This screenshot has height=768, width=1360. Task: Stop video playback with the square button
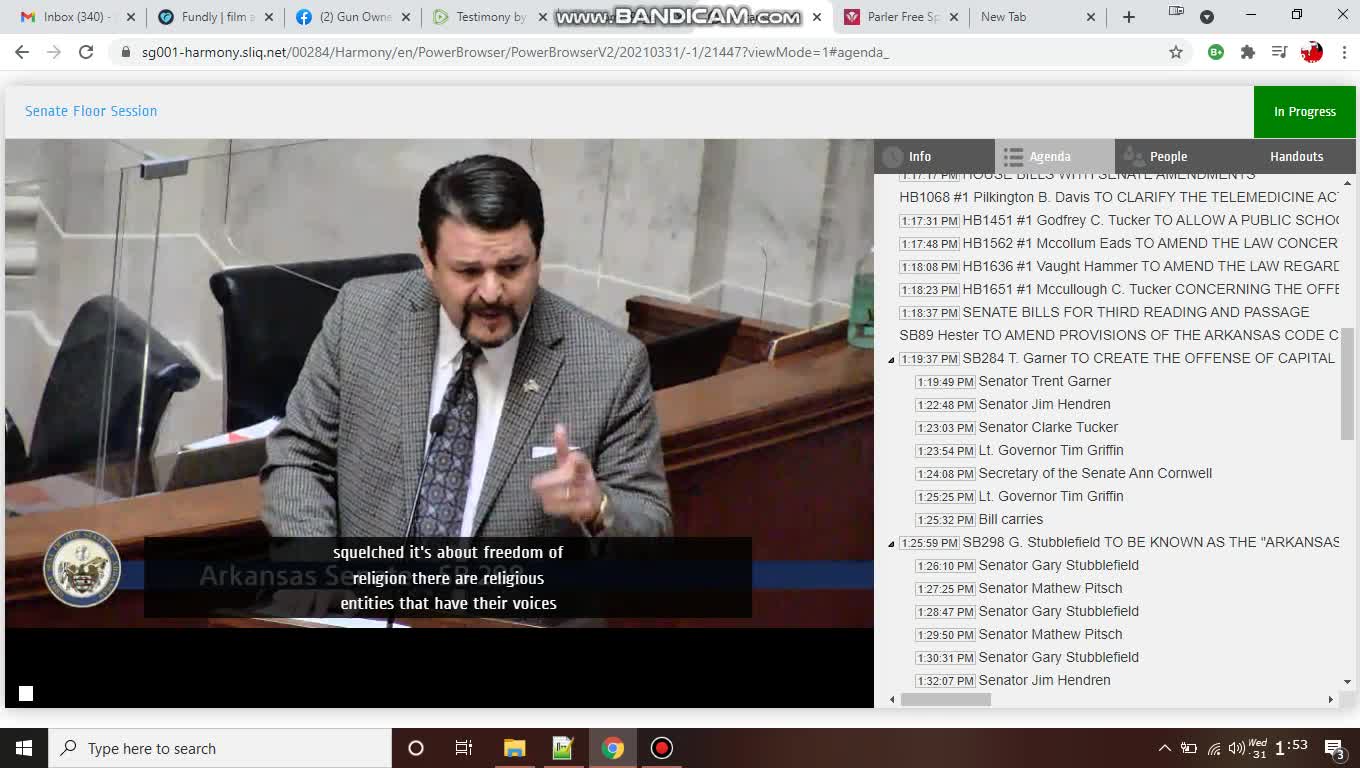(x=26, y=693)
